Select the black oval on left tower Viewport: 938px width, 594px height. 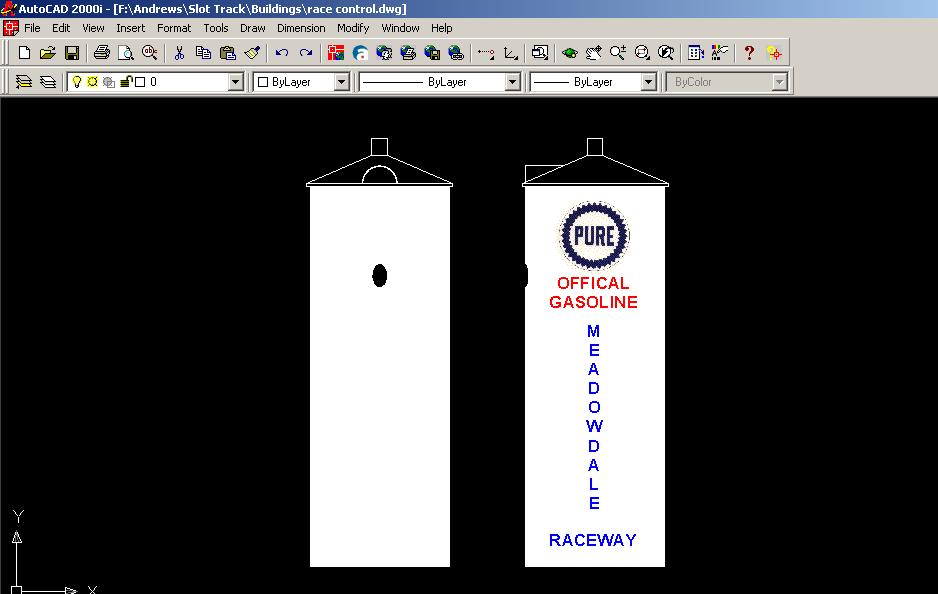(379, 275)
